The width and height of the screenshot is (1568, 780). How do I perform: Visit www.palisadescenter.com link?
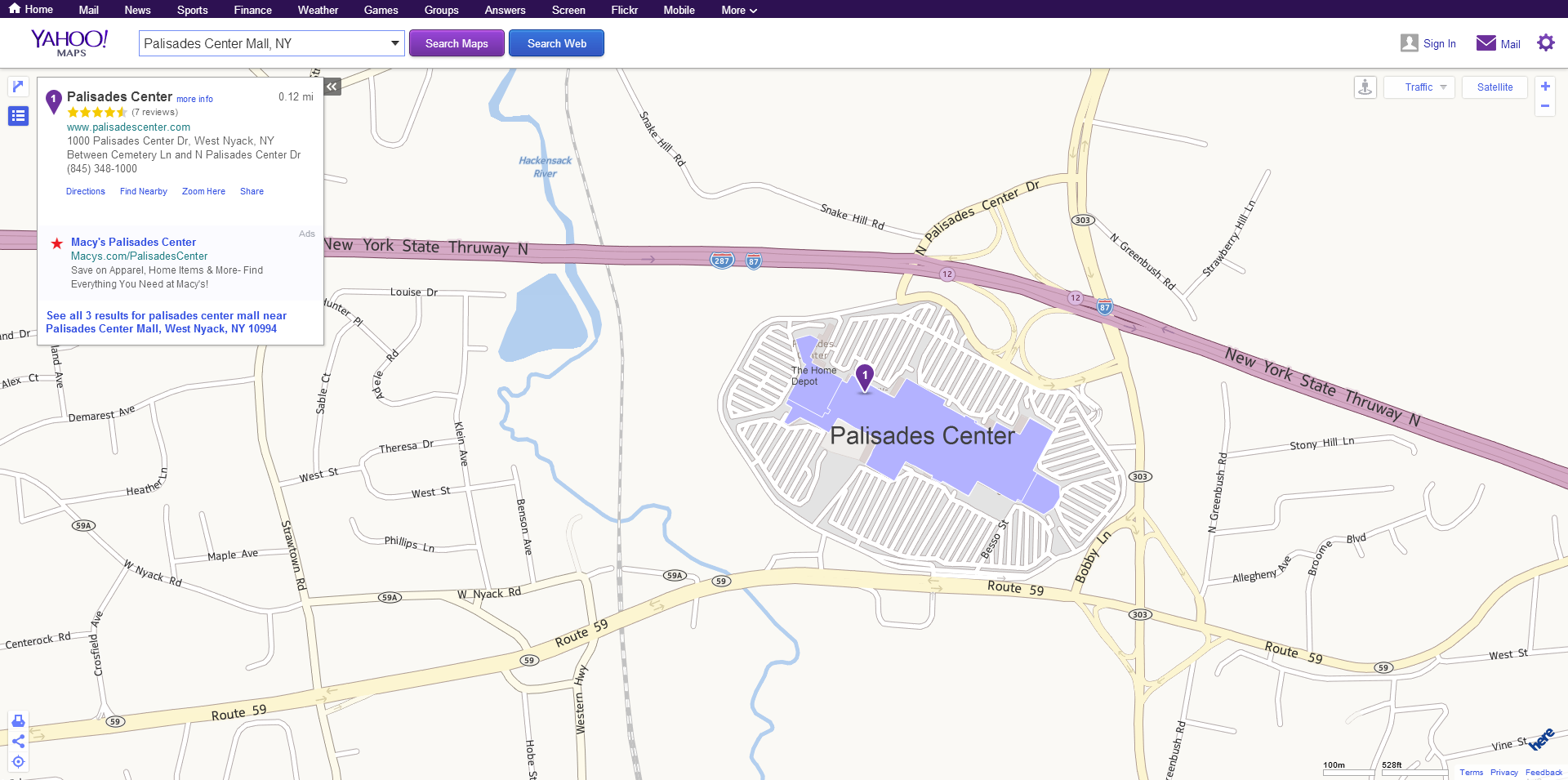click(128, 127)
